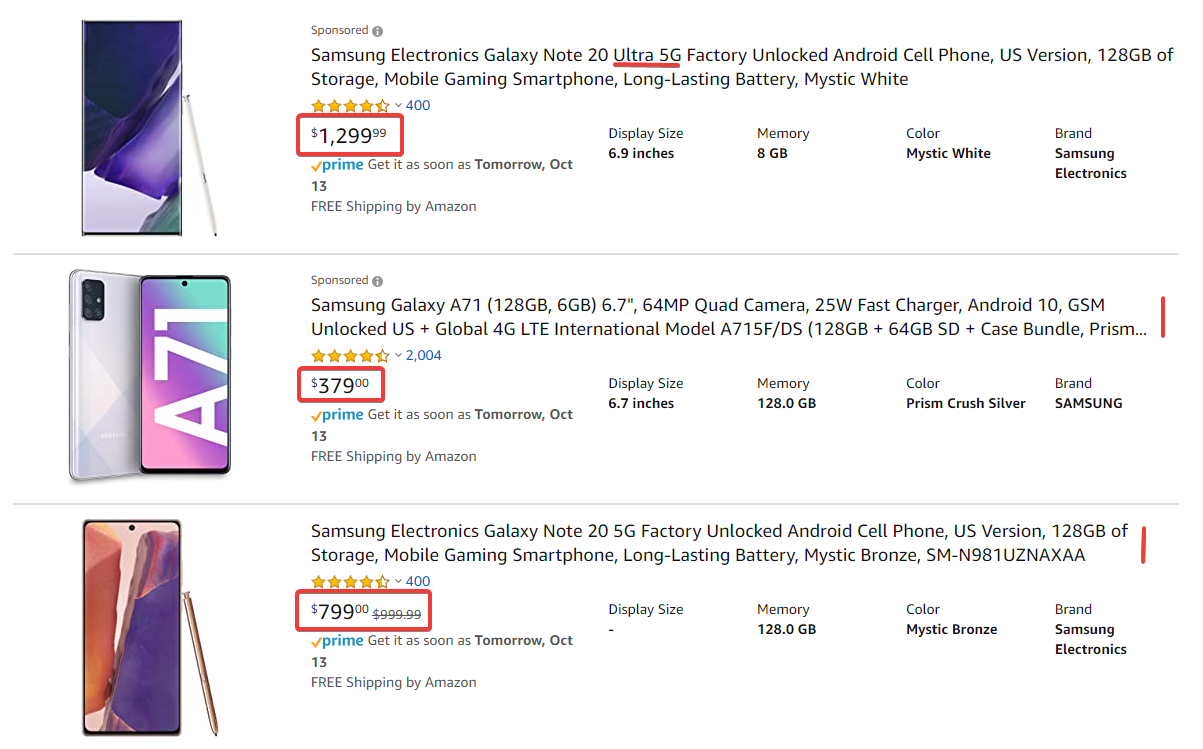
Task: Click the Sponsored info icon on the Galaxy A71 listing
Action: [x=377, y=281]
